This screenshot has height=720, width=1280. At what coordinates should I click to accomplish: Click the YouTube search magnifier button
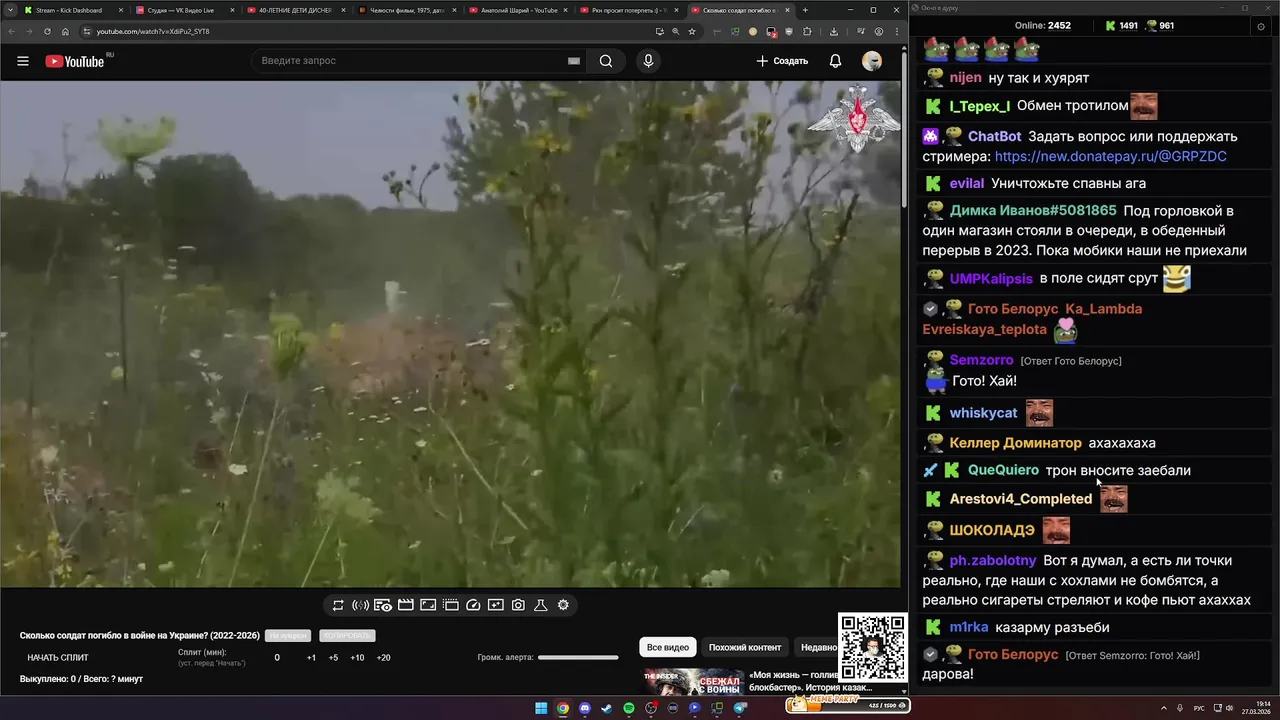click(x=606, y=61)
